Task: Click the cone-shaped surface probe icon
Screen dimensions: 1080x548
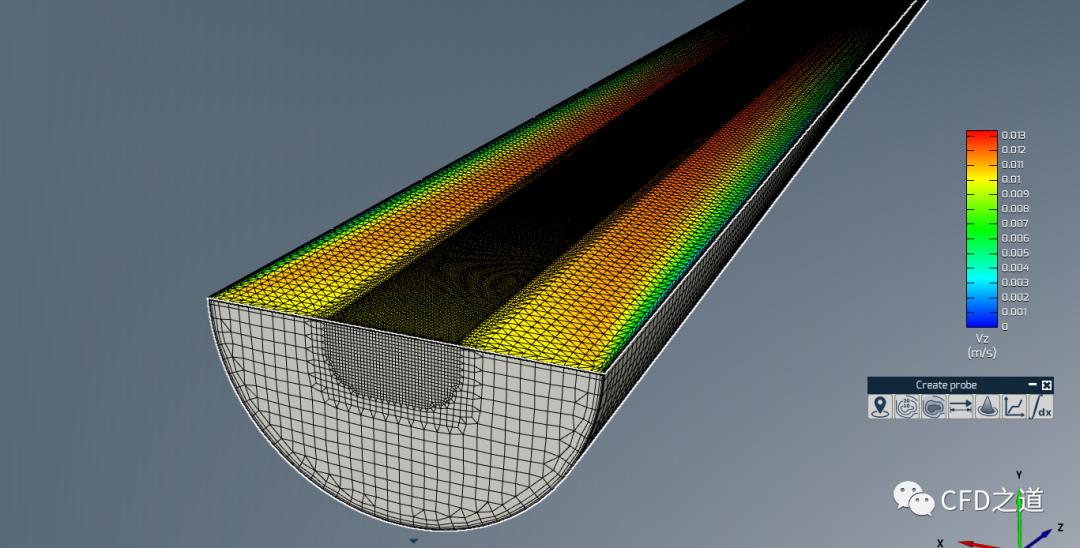Action: (988, 407)
